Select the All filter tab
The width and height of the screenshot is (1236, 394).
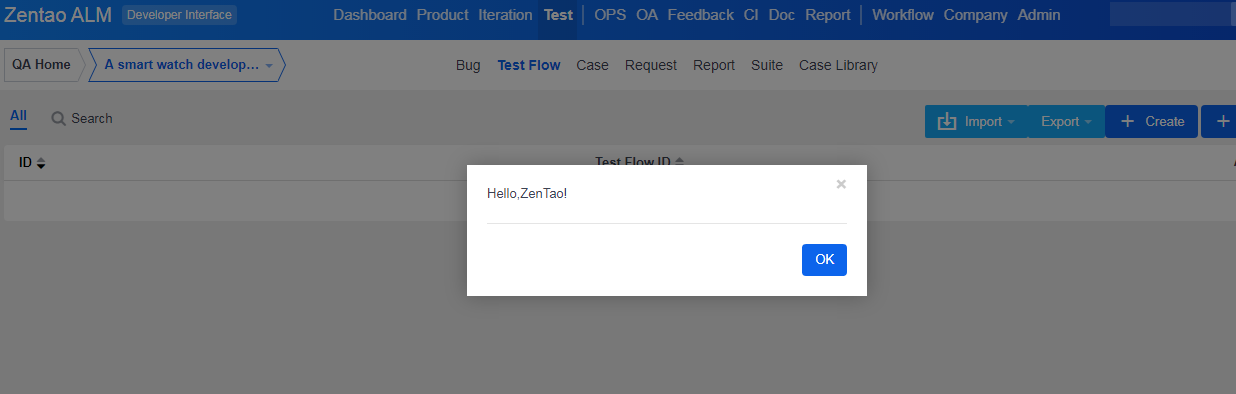18,116
